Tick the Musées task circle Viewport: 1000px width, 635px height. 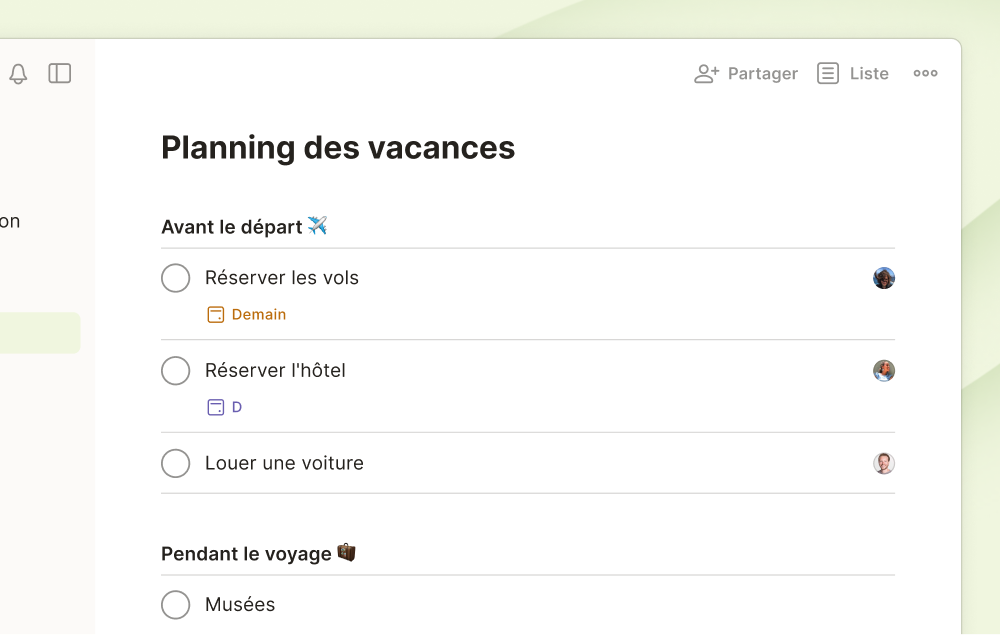[x=175, y=605]
